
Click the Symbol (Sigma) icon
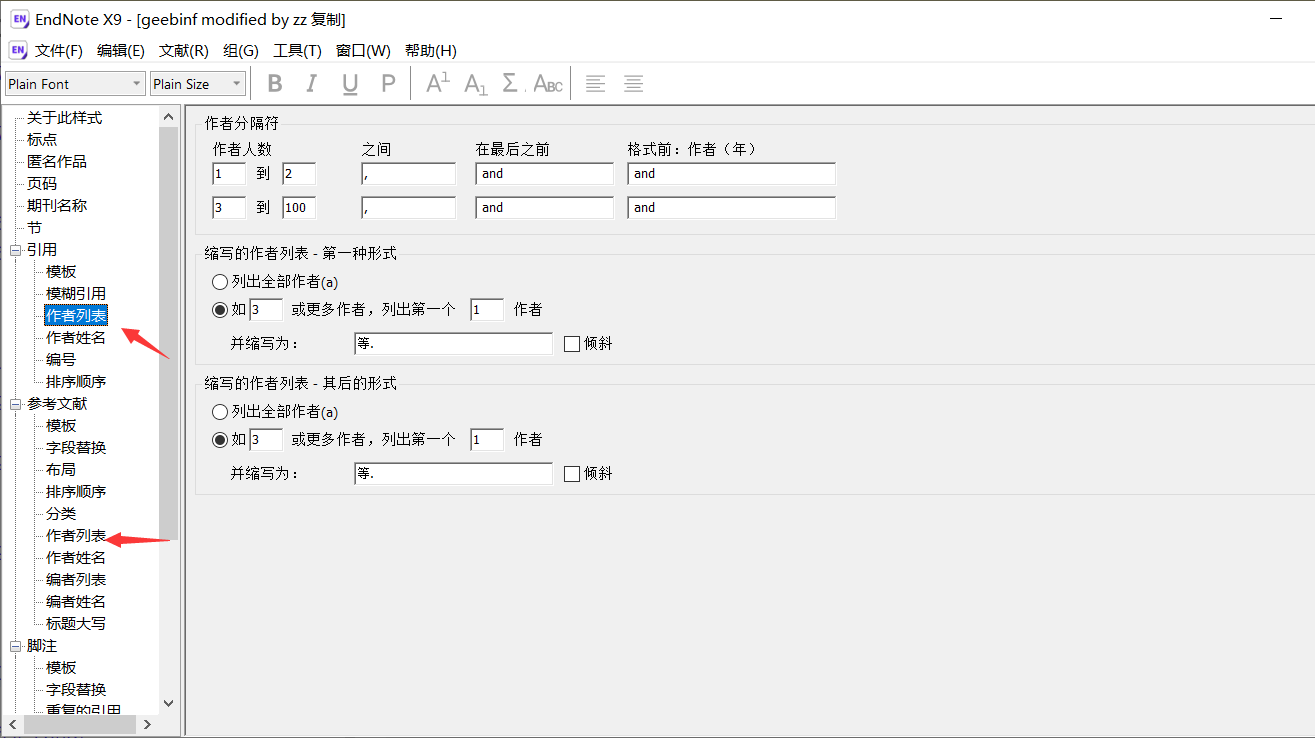[x=511, y=84]
